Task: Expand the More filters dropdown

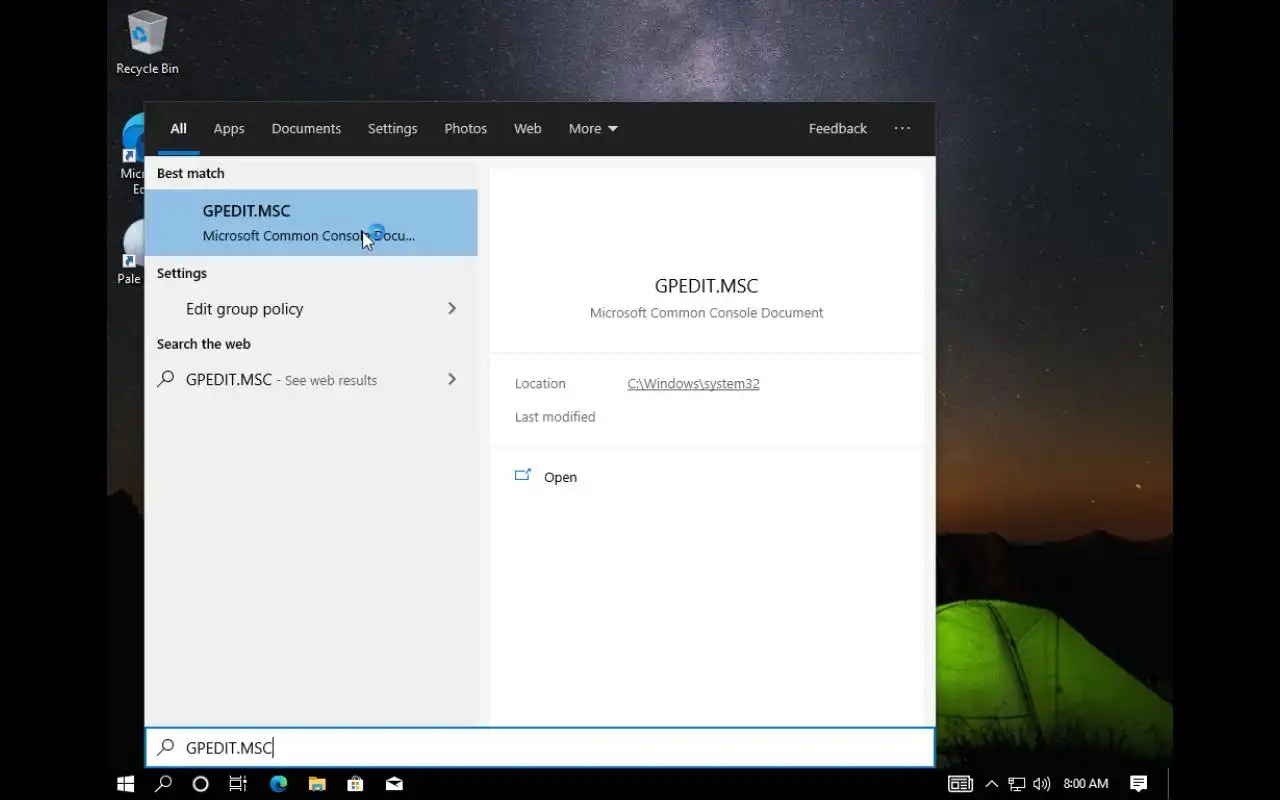Action: pos(593,128)
